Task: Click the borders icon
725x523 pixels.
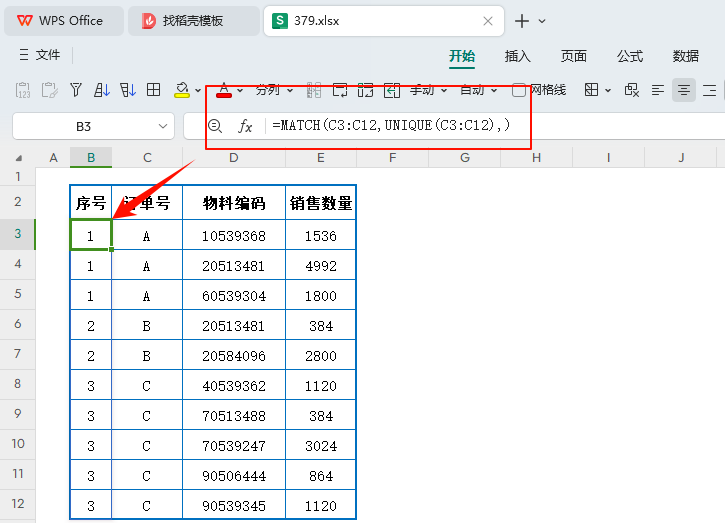Action: [591, 90]
